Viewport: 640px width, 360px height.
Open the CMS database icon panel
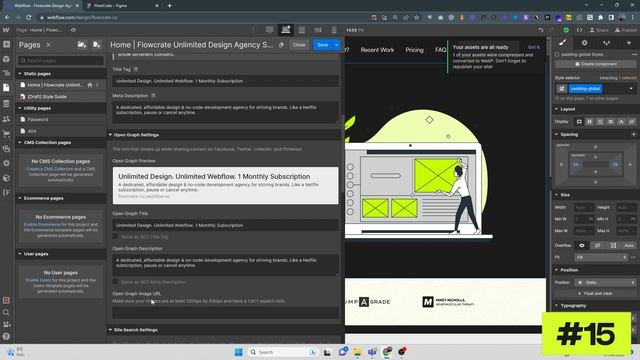[6, 103]
